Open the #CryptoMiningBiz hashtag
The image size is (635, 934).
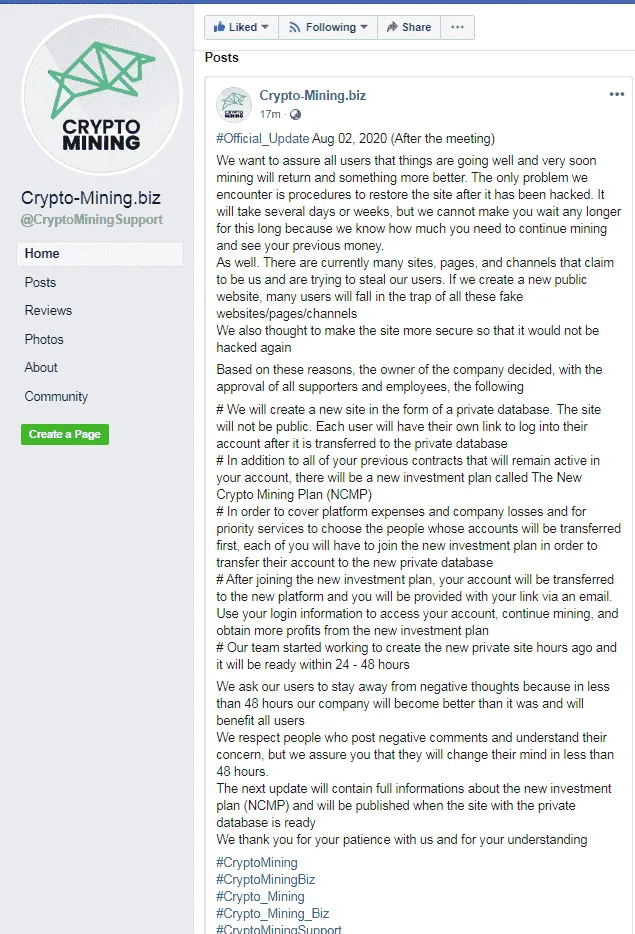pos(266,880)
